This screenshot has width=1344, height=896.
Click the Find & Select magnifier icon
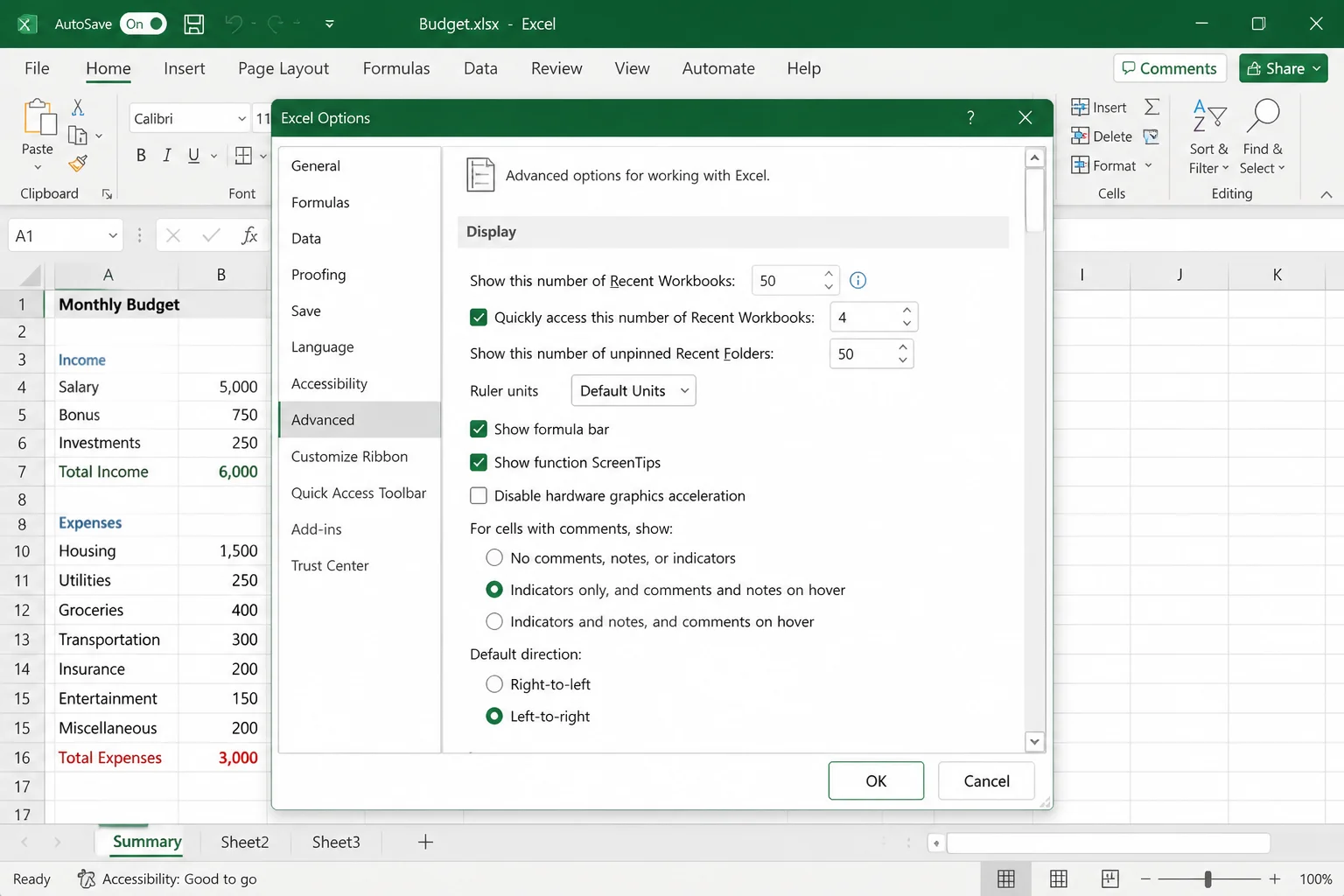tap(1263, 115)
